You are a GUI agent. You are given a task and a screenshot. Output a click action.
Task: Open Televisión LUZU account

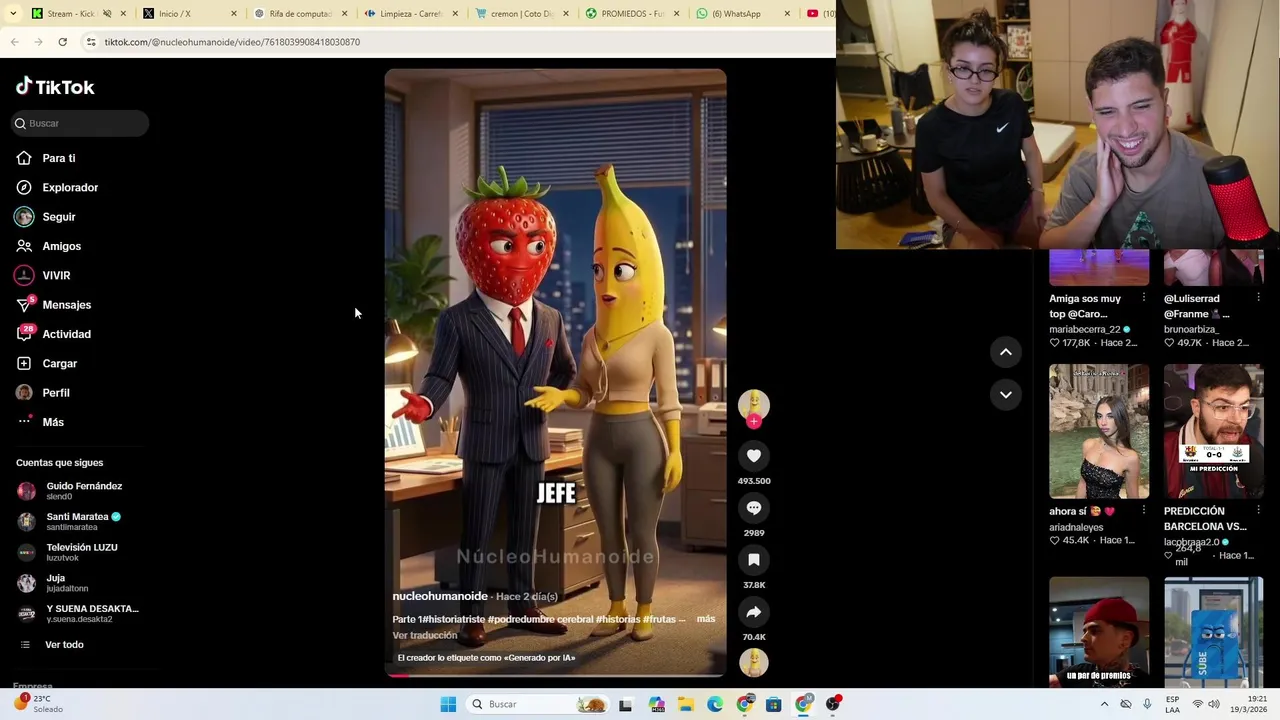point(68,552)
